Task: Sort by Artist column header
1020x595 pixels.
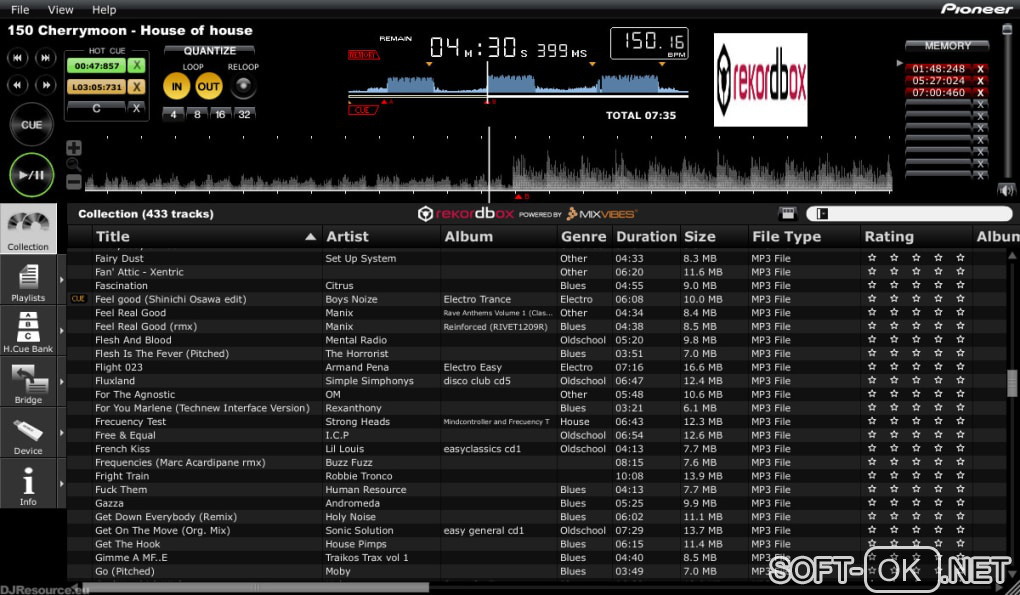Action: coord(381,237)
